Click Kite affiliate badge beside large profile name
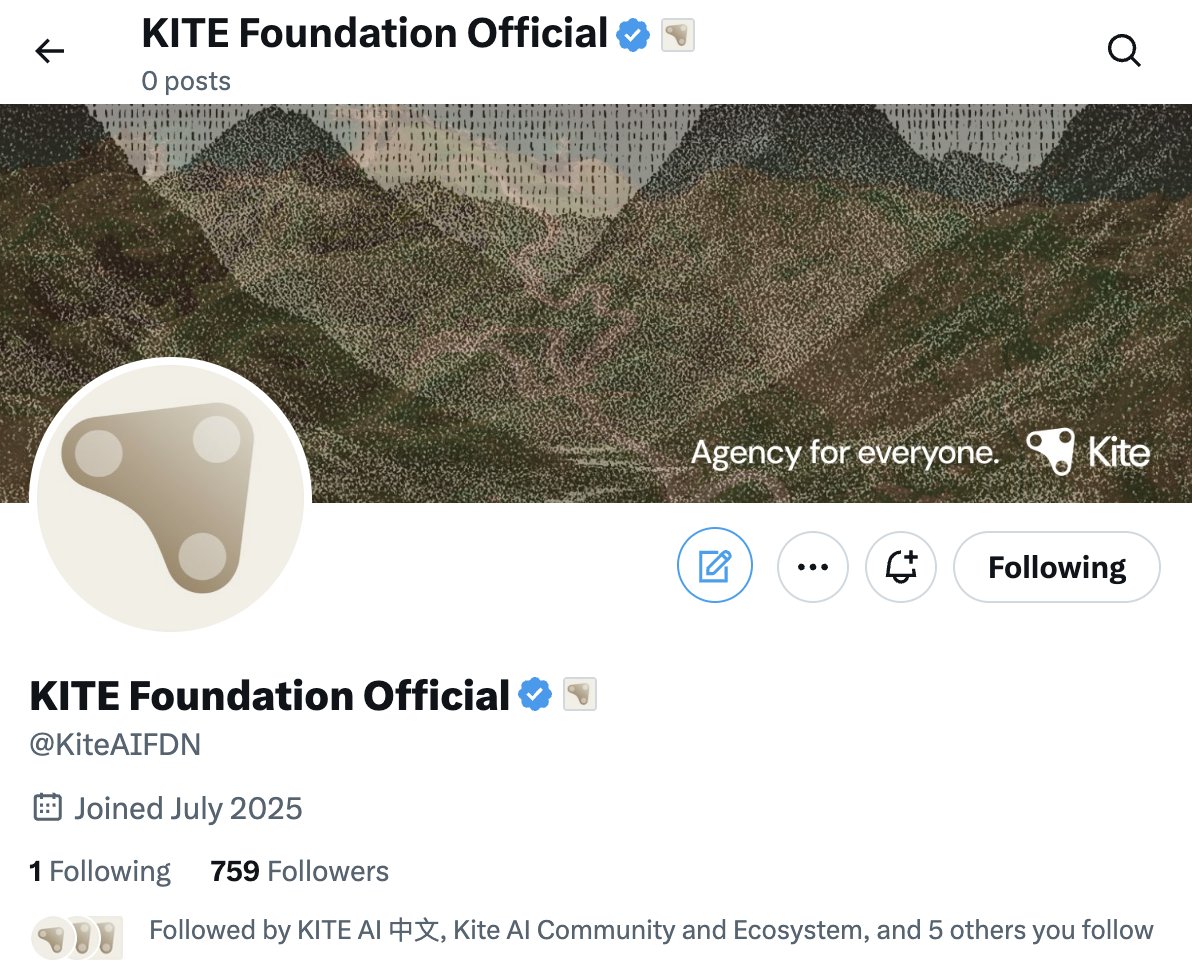The width and height of the screenshot is (1192, 980). tap(580, 694)
